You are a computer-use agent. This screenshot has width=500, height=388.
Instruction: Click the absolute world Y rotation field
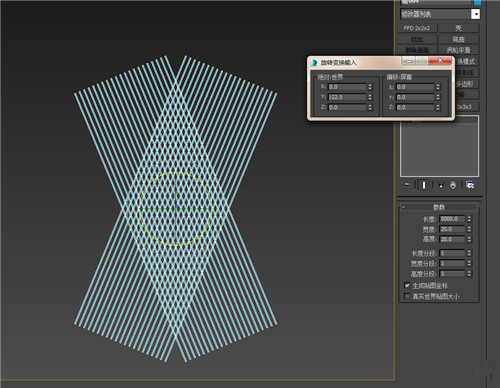[x=347, y=97]
